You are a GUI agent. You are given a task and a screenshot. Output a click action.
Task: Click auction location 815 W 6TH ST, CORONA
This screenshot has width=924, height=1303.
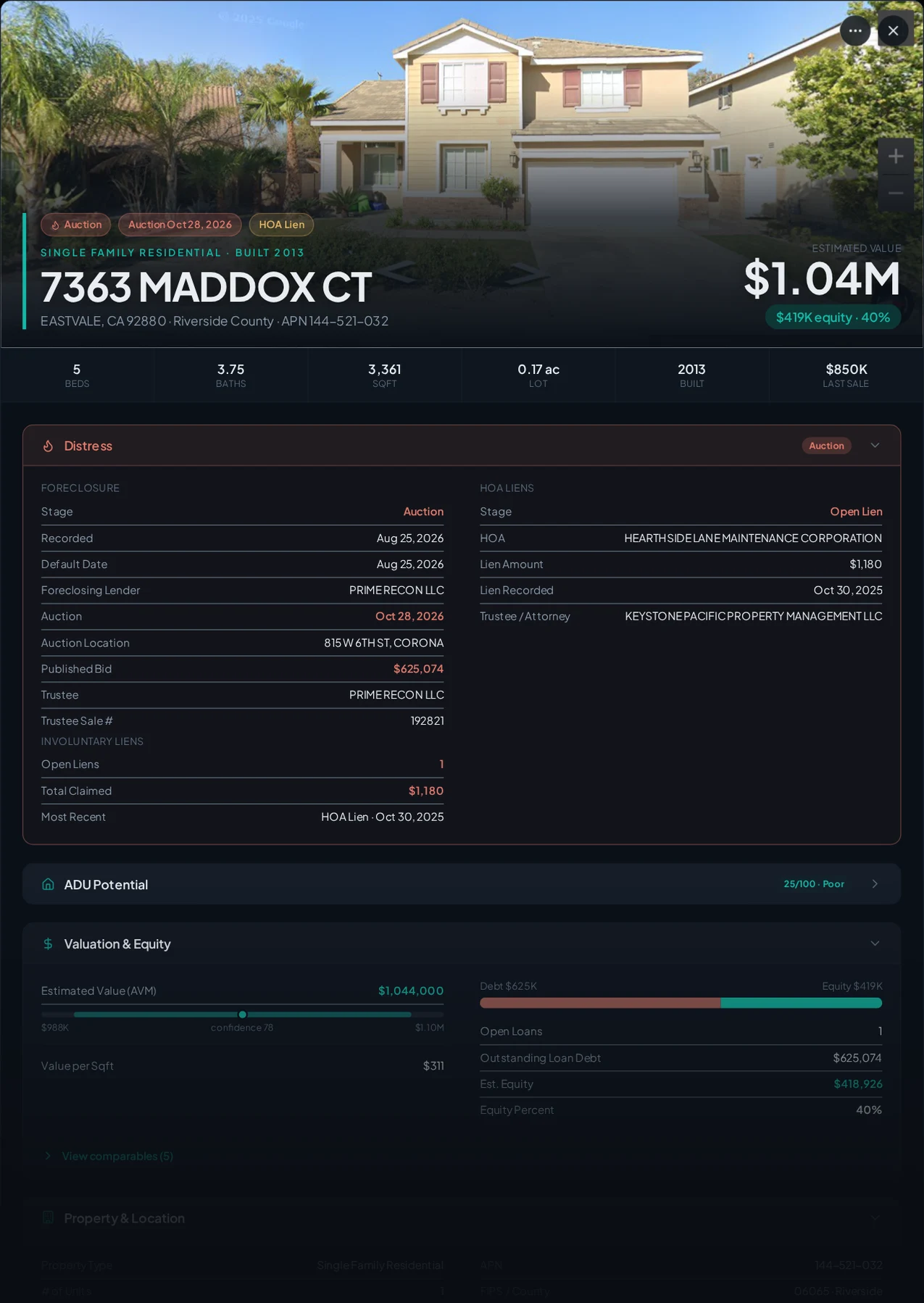tap(383, 643)
